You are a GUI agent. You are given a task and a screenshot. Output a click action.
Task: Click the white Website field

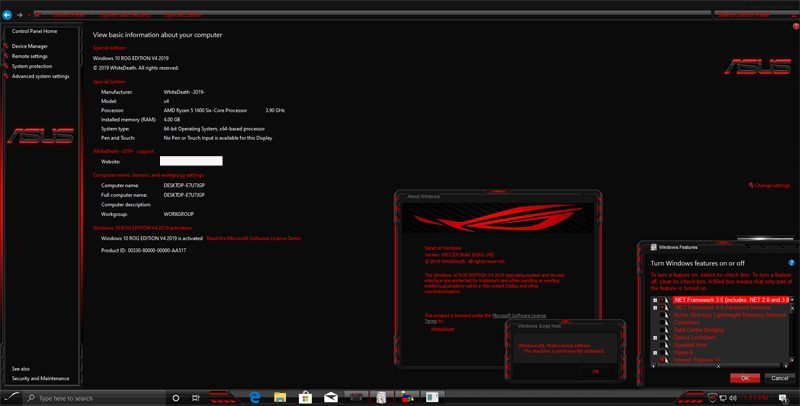[191, 161]
